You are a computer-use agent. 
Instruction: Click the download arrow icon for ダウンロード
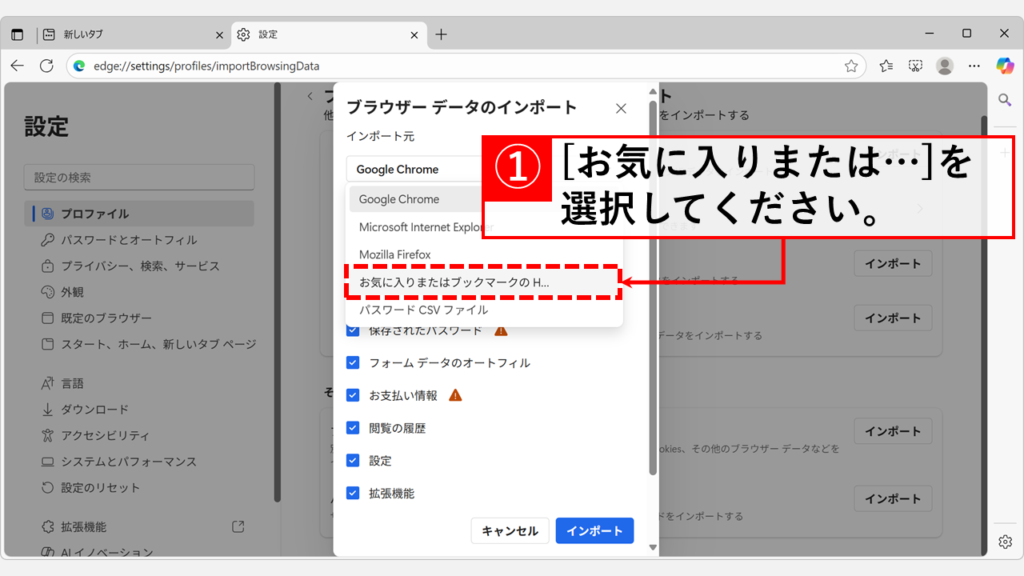click(48, 409)
